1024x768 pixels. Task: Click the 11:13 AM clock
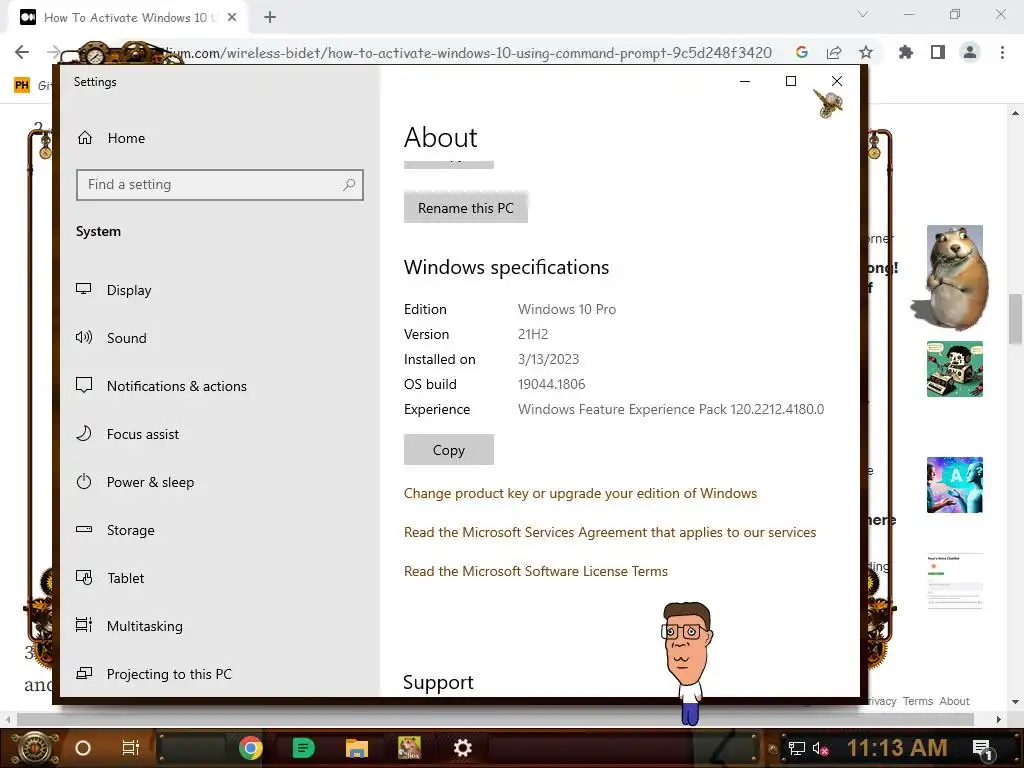pos(897,748)
